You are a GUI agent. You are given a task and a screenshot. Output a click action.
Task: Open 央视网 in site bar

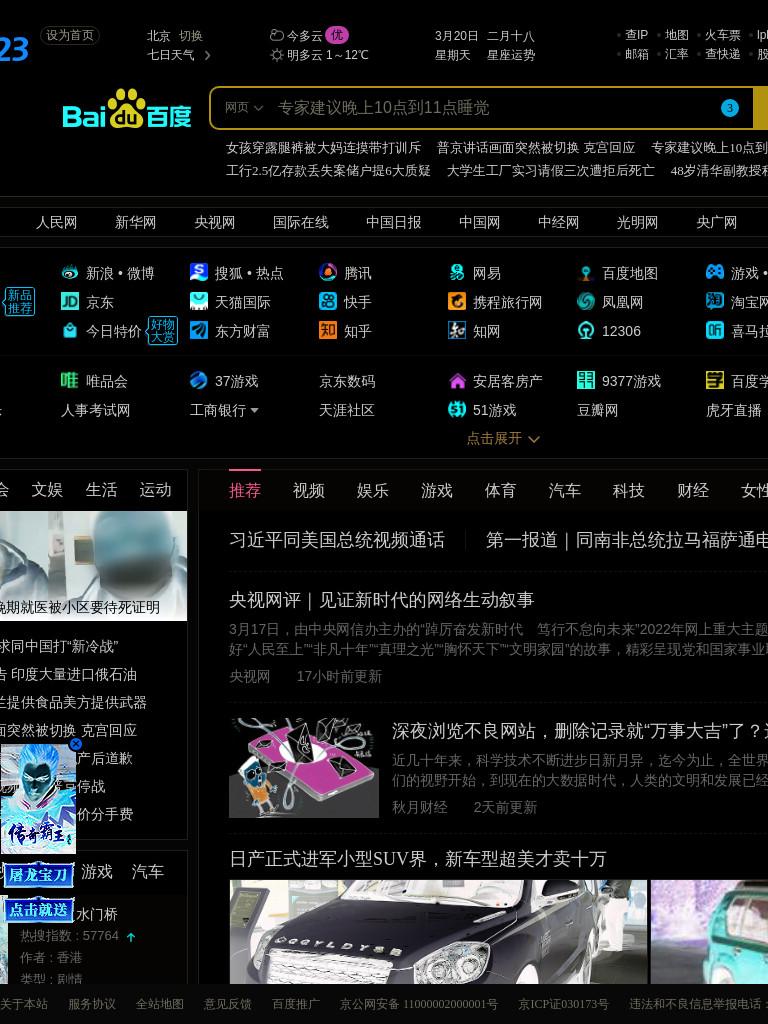pos(214,223)
